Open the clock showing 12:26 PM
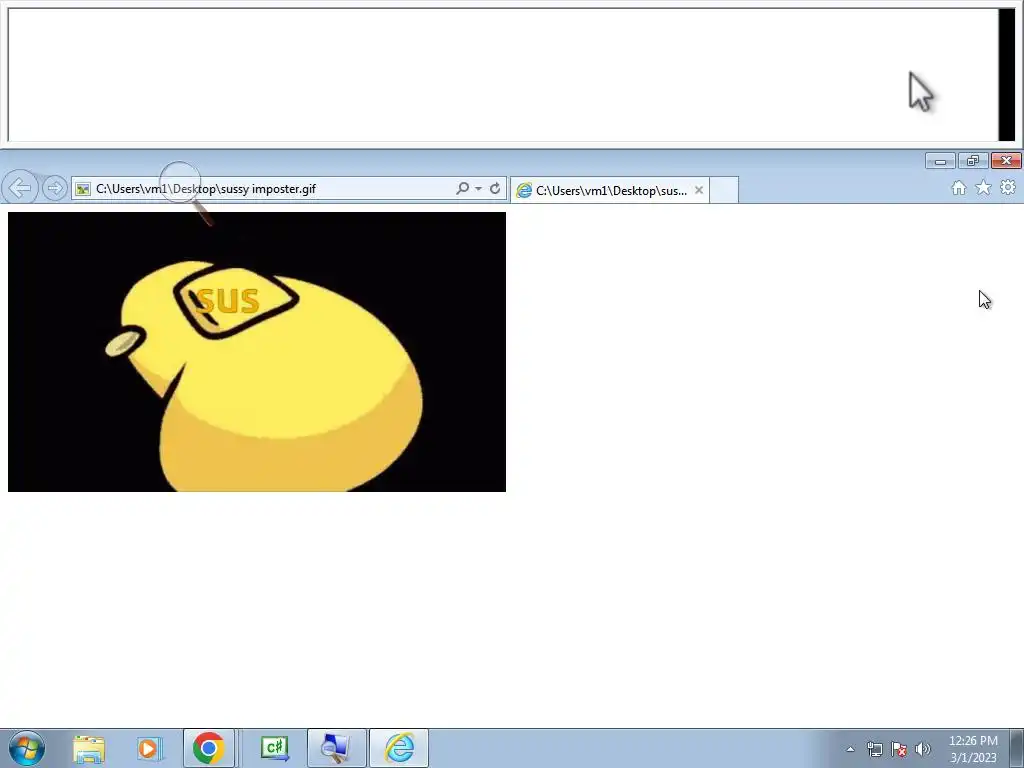 click(973, 749)
